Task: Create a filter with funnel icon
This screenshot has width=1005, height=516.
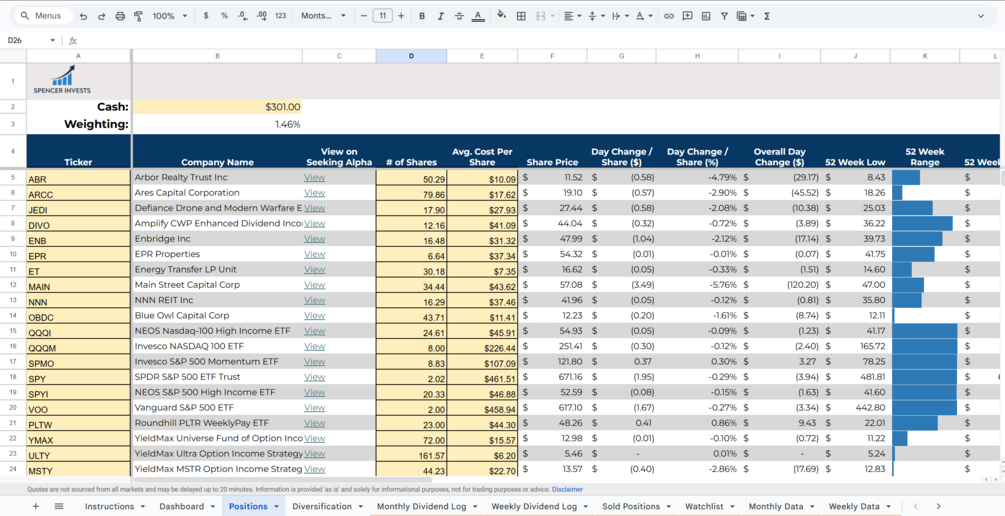Action: pyautogui.click(x=724, y=16)
